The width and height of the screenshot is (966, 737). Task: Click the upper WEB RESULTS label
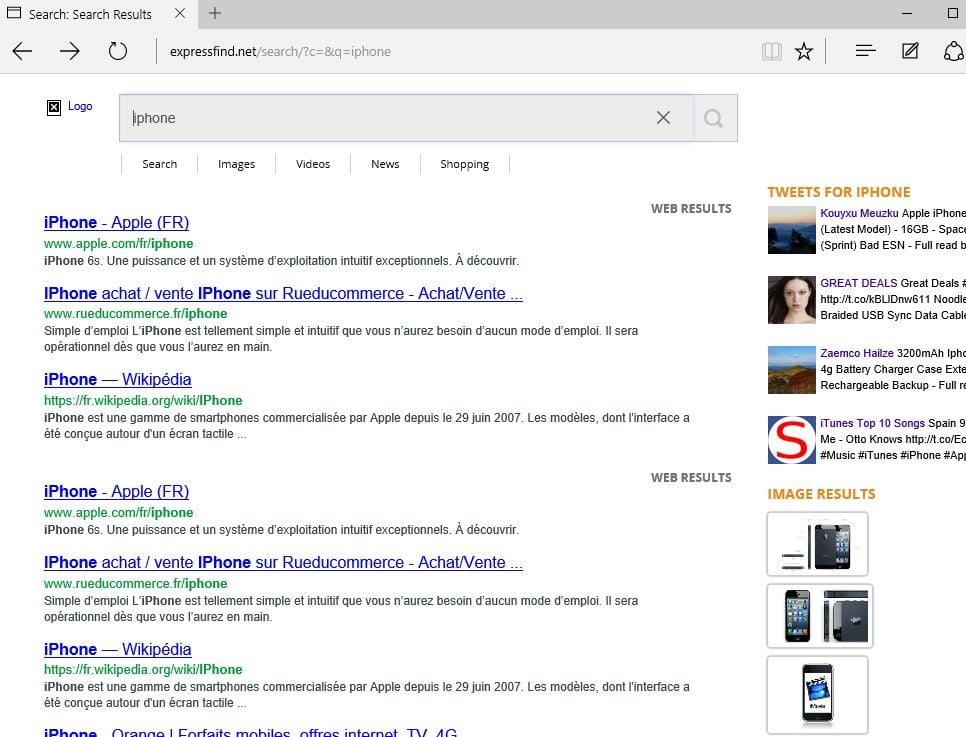click(x=691, y=209)
